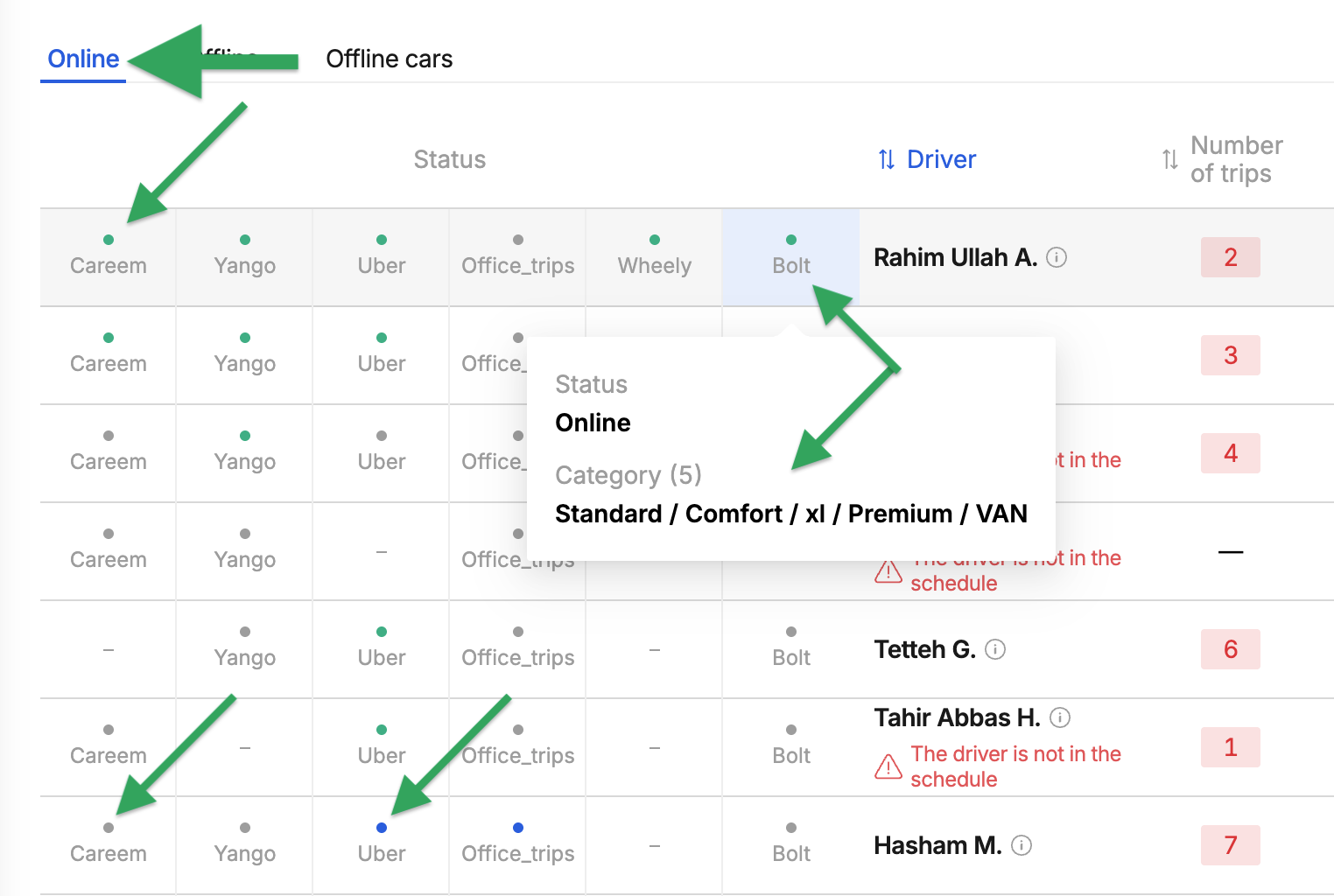This screenshot has width=1334, height=896.
Task: Select blue-dot Uber cell for Hasham M.
Action: point(382,845)
